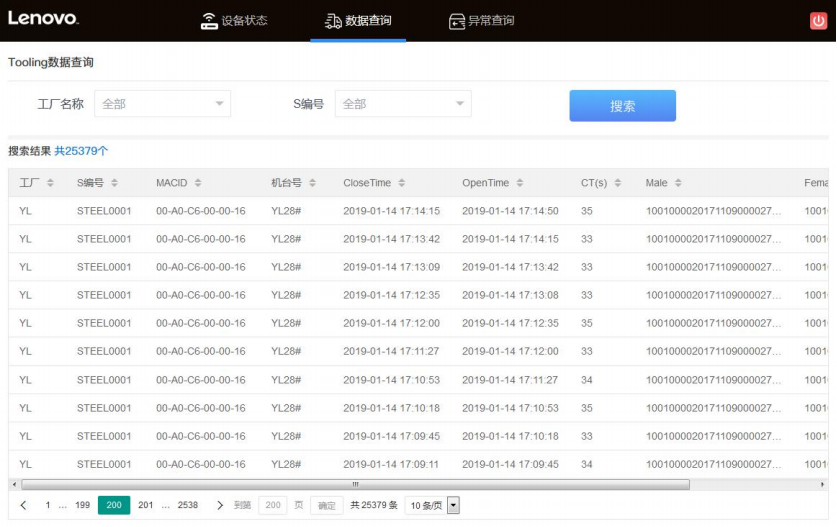Viewport: 837px width, 527px height.
Task: Select CloseTime 2019-01-14 17:11:27 cell
Action: (x=391, y=351)
